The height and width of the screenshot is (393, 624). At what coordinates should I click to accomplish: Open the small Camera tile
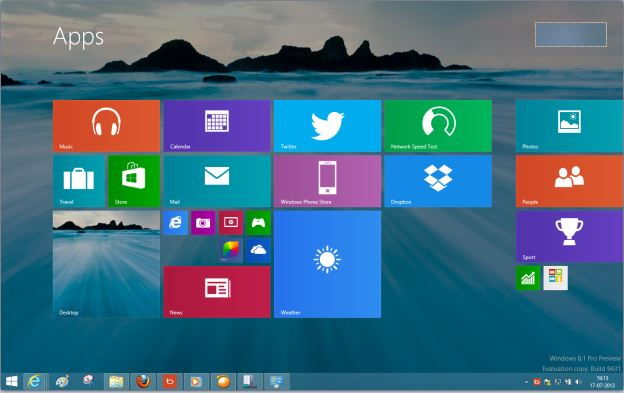[203, 223]
